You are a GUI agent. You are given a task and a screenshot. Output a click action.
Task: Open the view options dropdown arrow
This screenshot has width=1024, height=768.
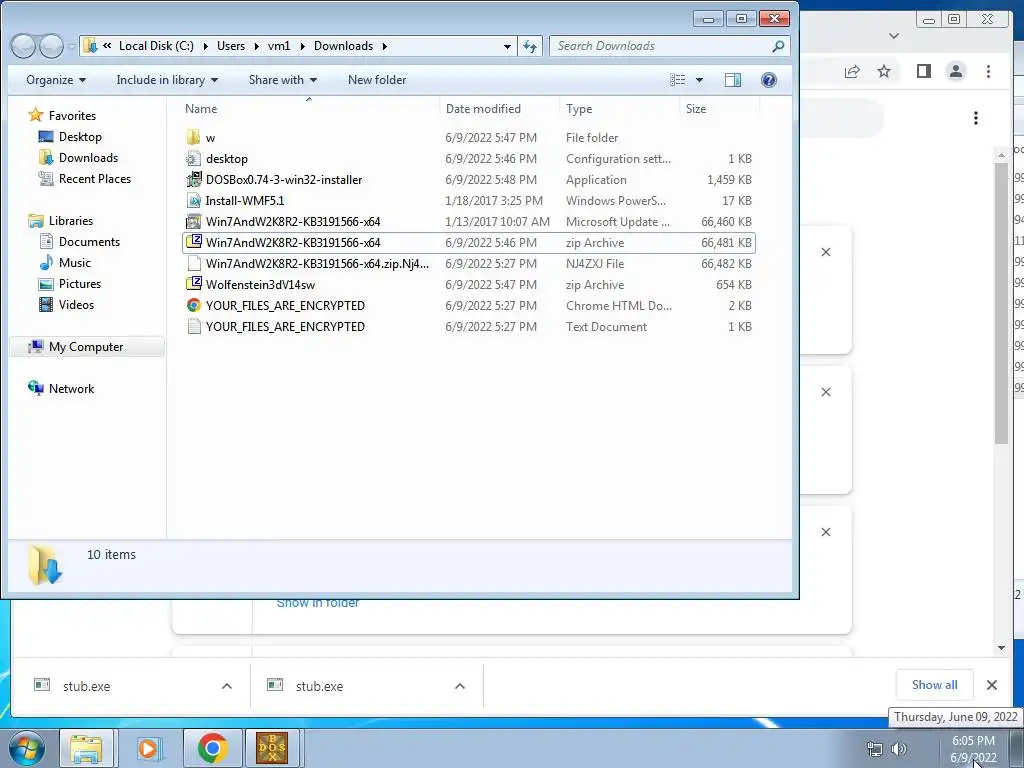699,80
